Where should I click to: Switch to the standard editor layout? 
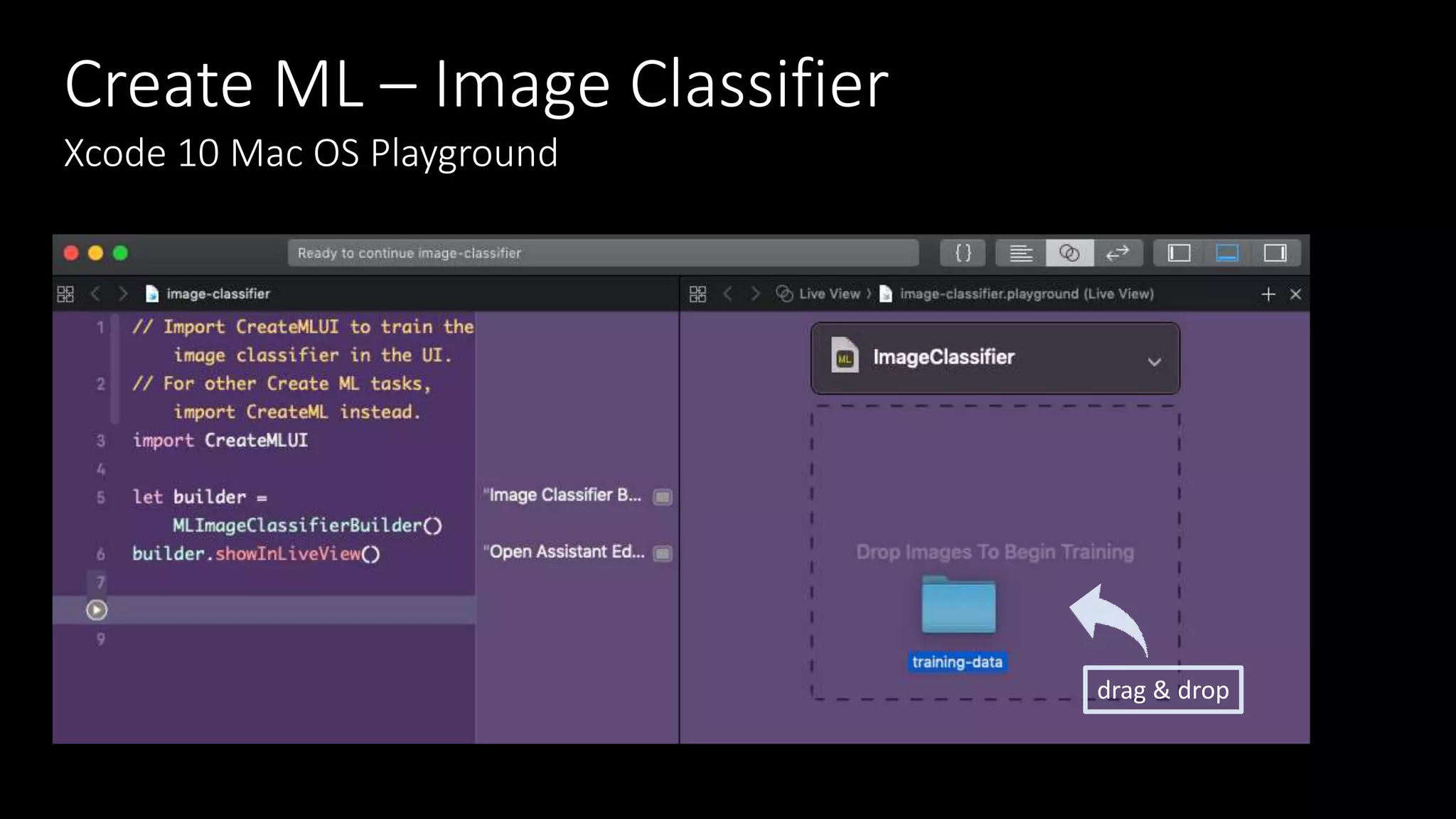point(1021,253)
